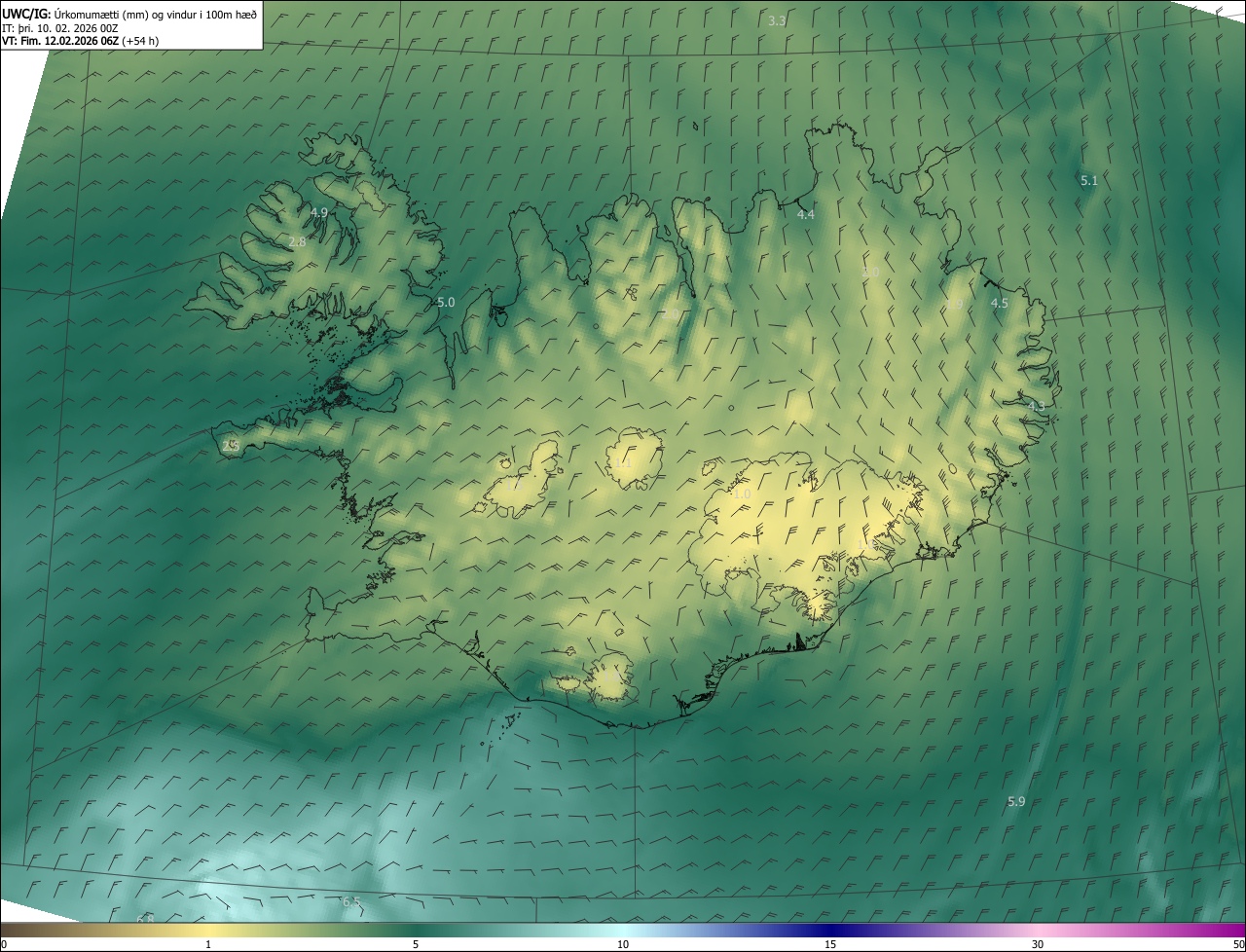Click the 1 tick on the colorbar

point(208,944)
